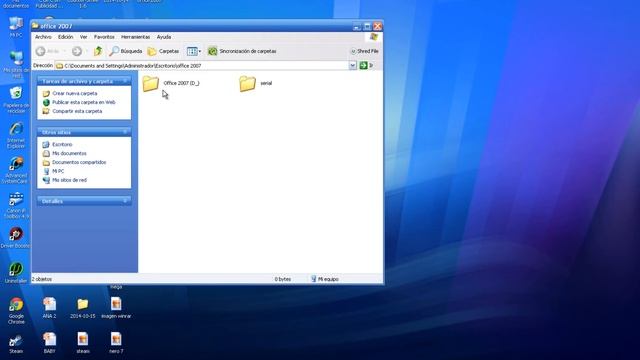The width and height of the screenshot is (640, 360).
Task: Launch Internet Explorer from the desktop
Action: 16,136
